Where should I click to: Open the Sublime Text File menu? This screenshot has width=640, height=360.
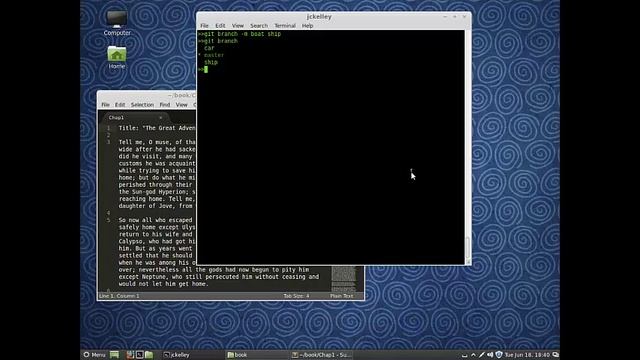pos(105,104)
